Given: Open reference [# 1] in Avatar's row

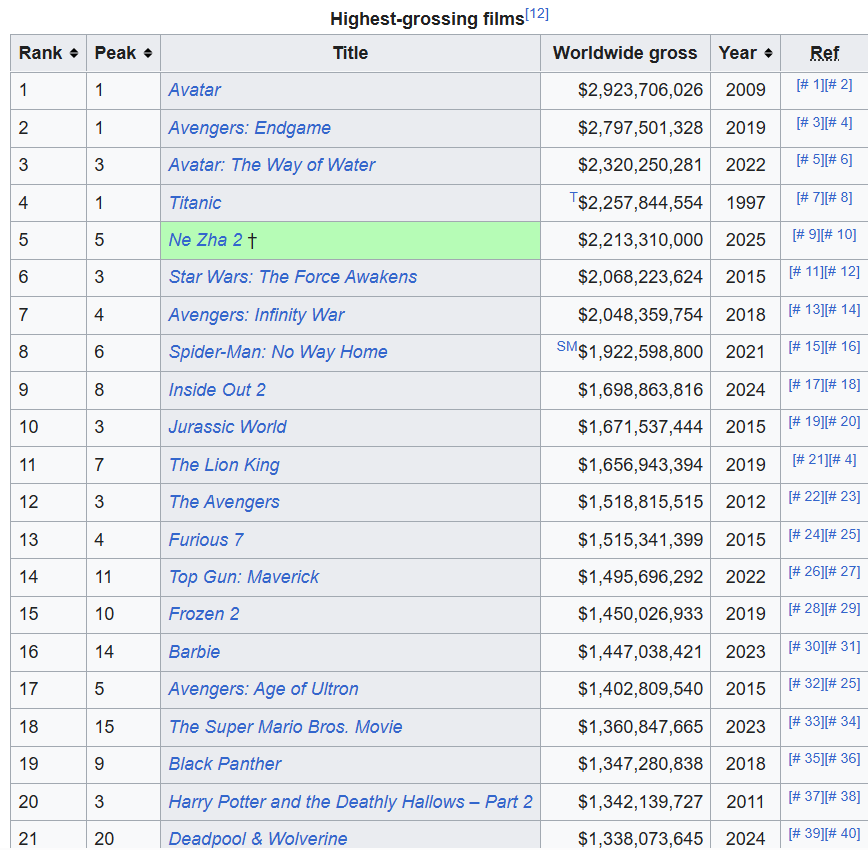Looking at the screenshot, I should [809, 85].
